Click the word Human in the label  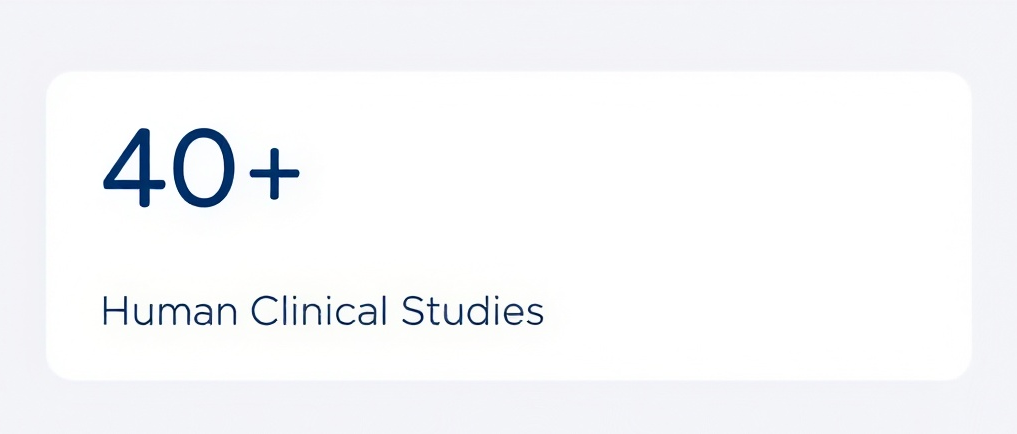[x=170, y=312]
